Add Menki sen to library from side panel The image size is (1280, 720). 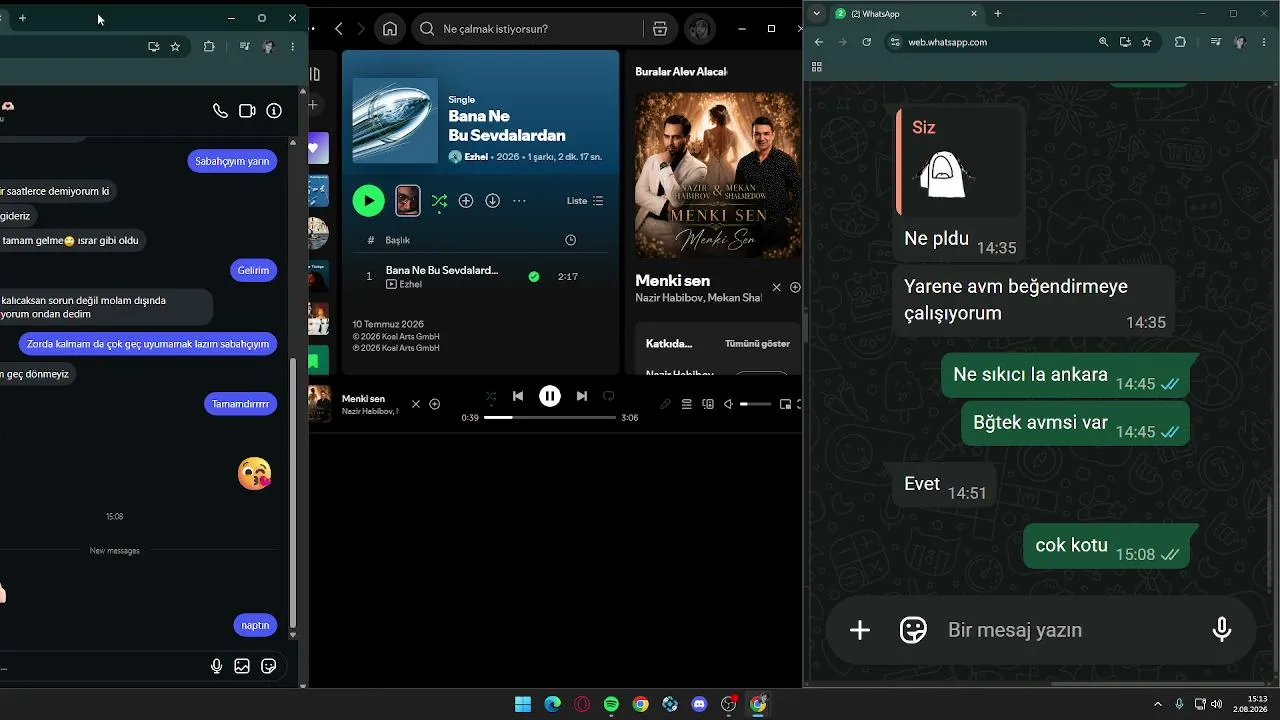click(795, 287)
